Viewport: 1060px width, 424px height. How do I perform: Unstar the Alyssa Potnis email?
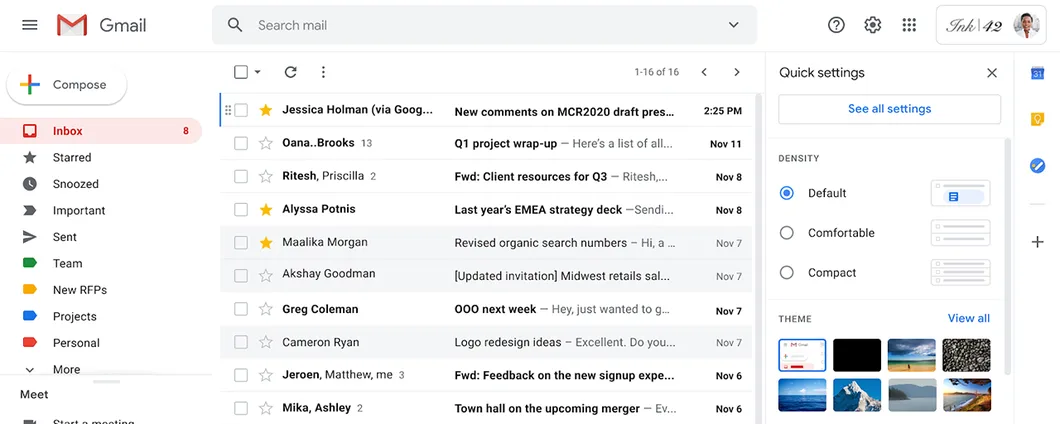pos(266,210)
